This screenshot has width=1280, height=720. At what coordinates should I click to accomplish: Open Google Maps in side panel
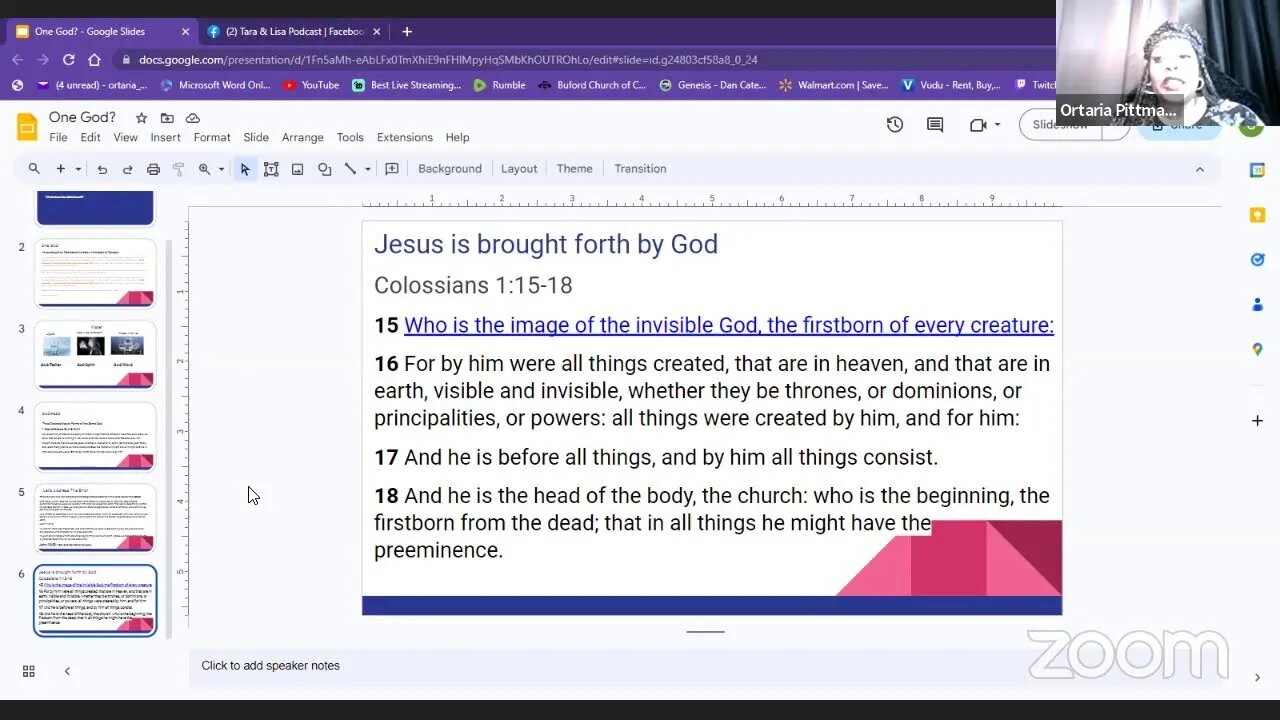1257,349
